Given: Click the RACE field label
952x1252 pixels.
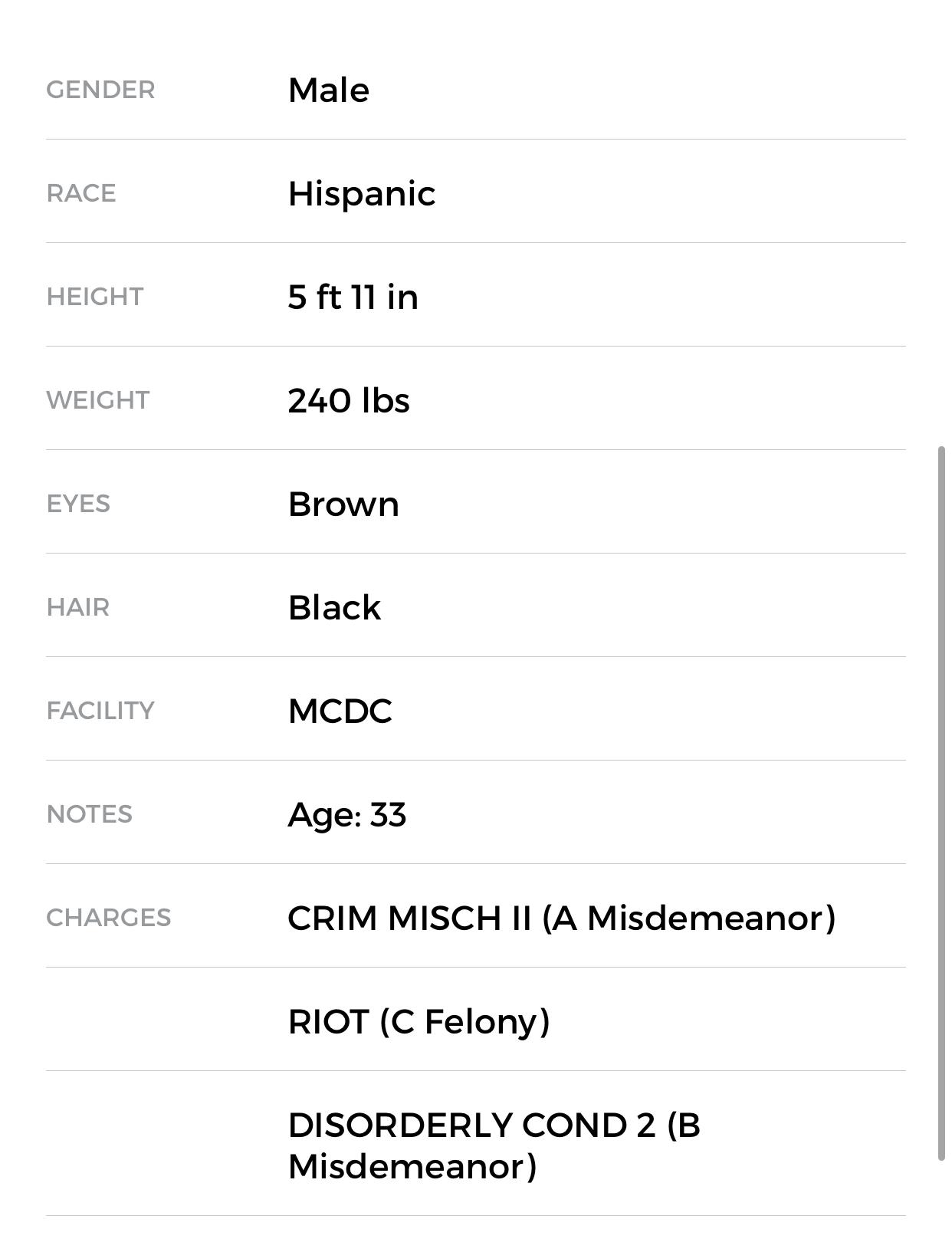Looking at the screenshot, I should [81, 193].
